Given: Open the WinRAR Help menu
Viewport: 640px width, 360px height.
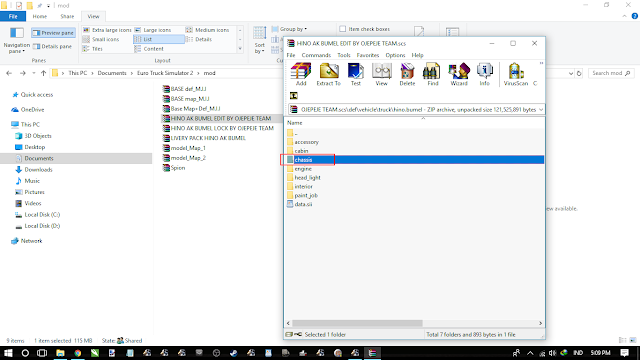Looking at the screenshot, I should point(417,55).
